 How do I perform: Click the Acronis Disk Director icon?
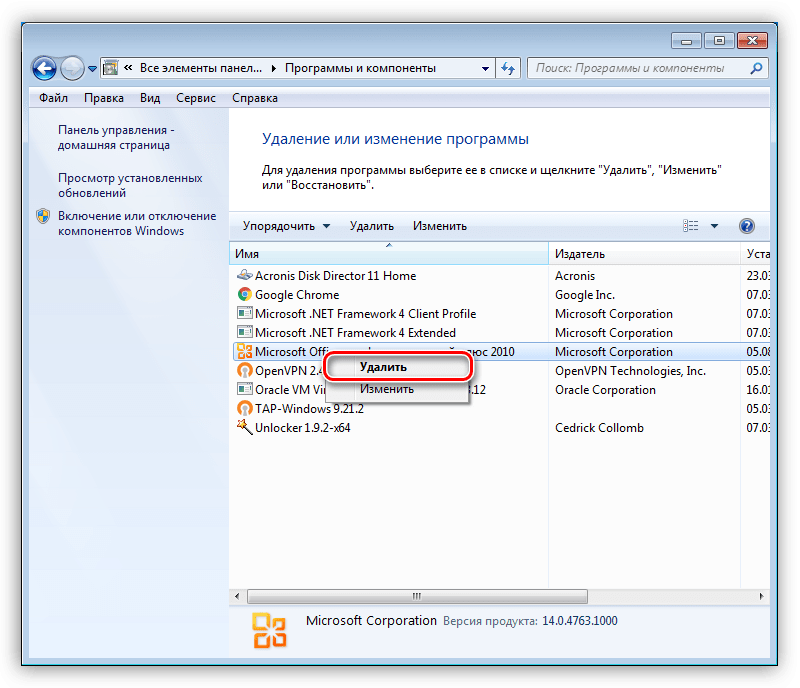click(245, 275)
